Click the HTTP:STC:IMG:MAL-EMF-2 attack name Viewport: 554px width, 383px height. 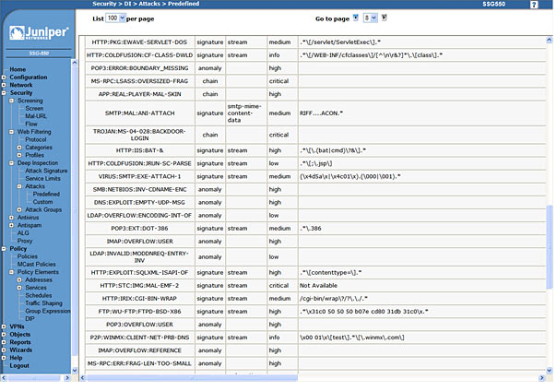pos(139,285)
